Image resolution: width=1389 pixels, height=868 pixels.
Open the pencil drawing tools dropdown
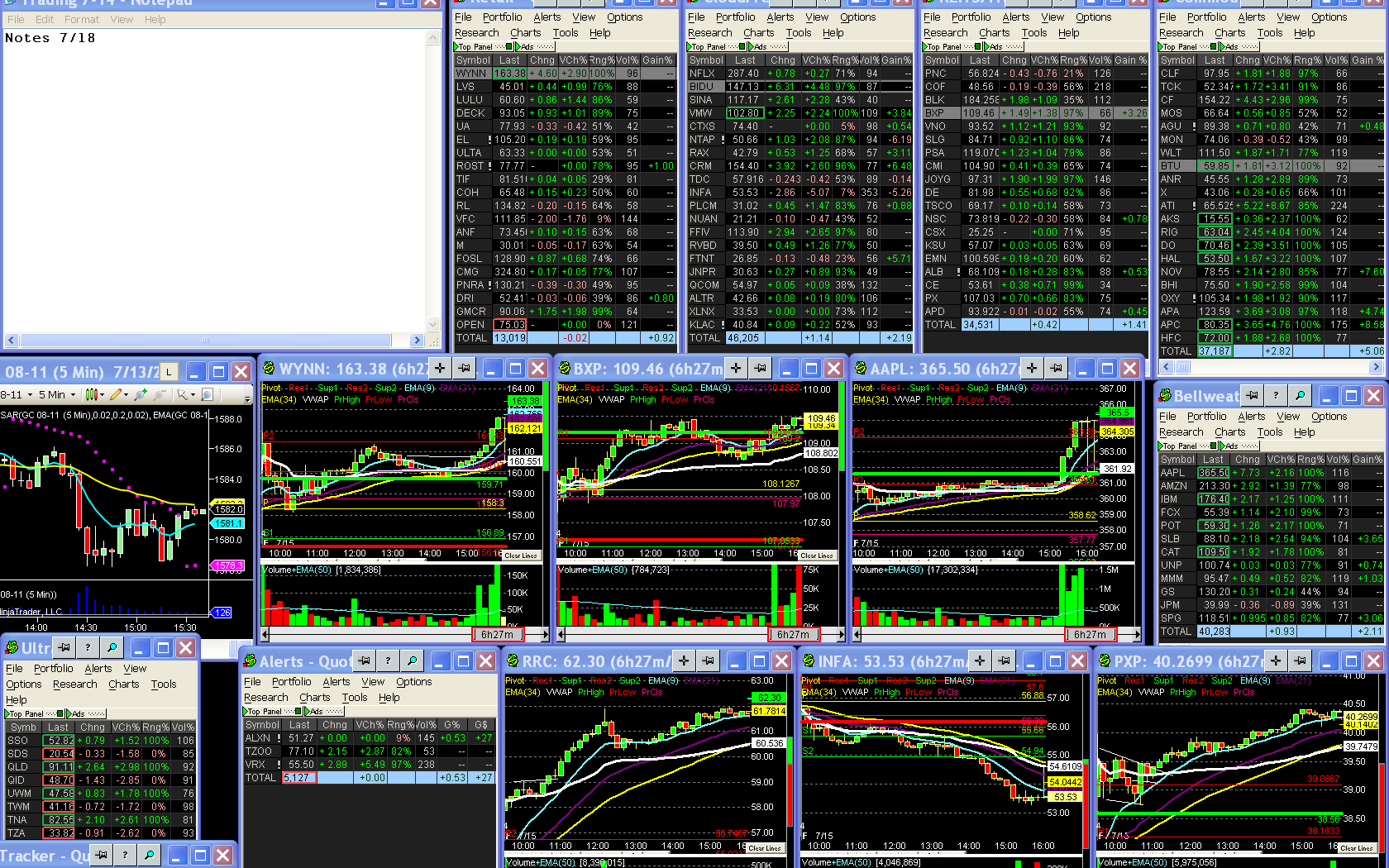click(119, 395)
